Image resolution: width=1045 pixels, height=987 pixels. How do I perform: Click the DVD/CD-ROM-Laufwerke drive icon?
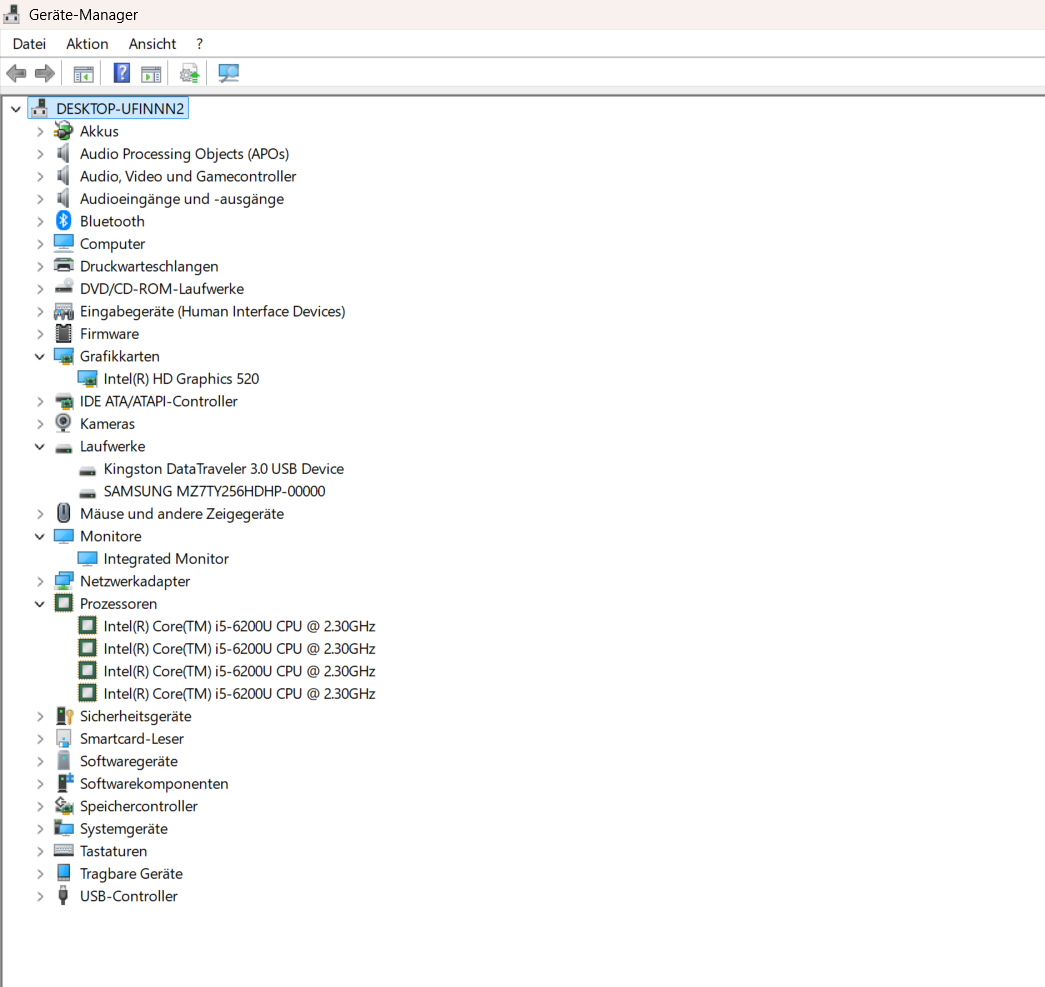tap(63, 288)
